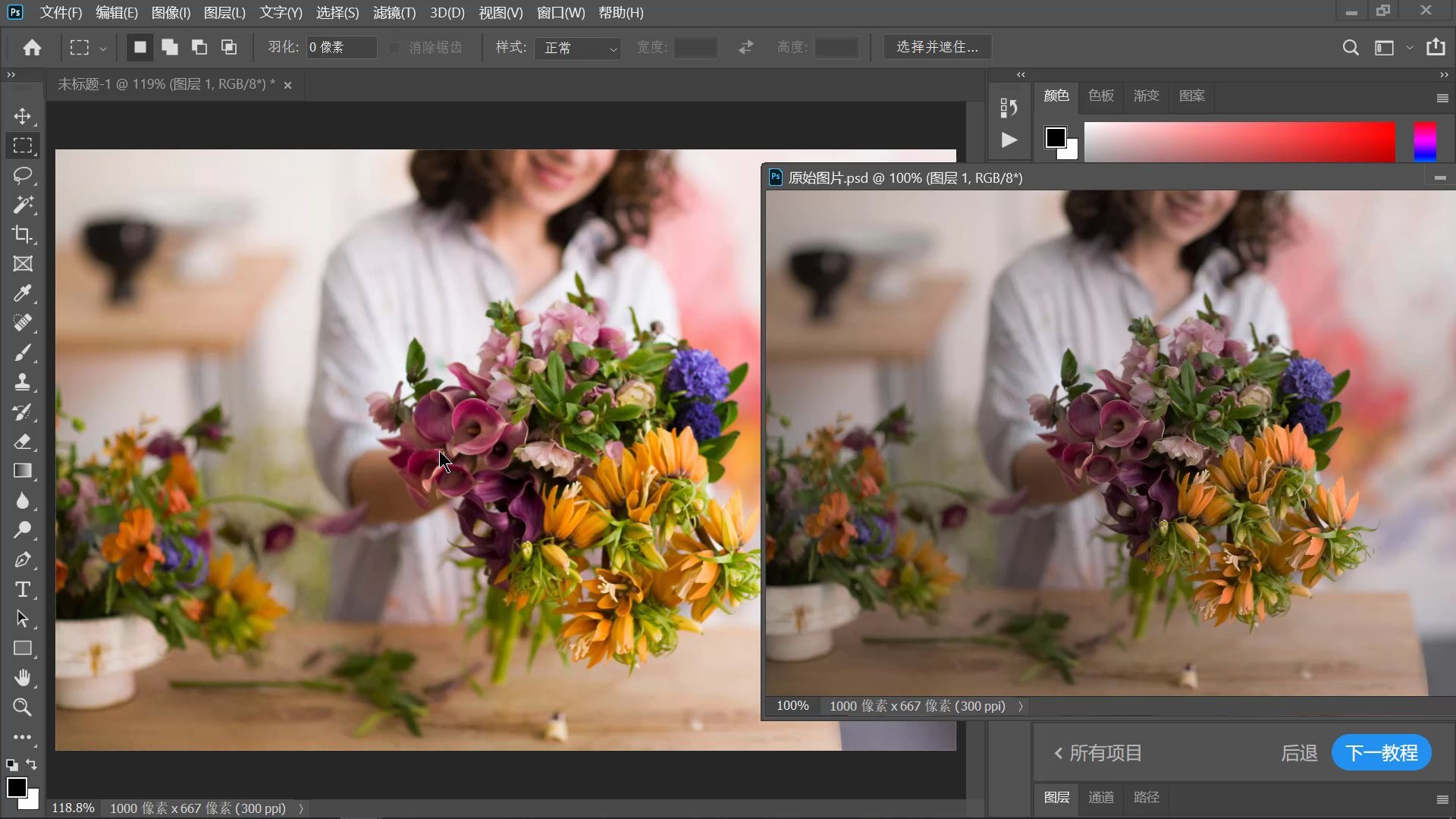The width and height of the screenshot is (1456, 819).
Task: Select the Spot Healing Brush tool
Action: coord(23,323)
